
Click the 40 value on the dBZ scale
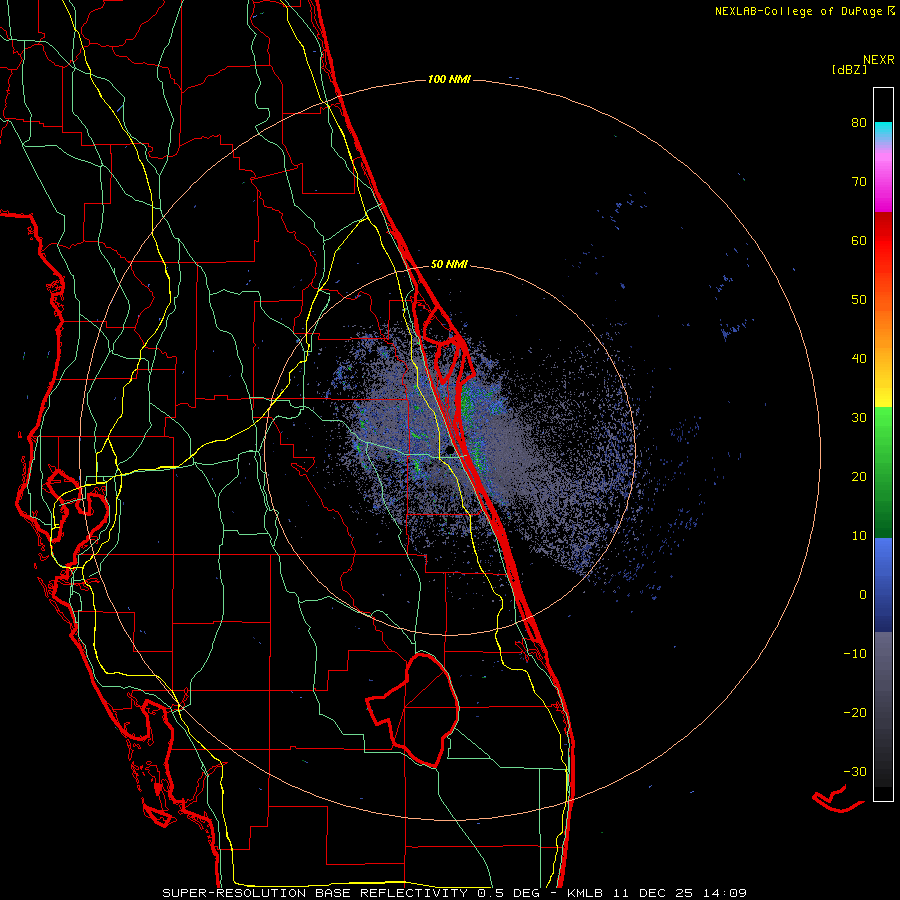[859, 359]
